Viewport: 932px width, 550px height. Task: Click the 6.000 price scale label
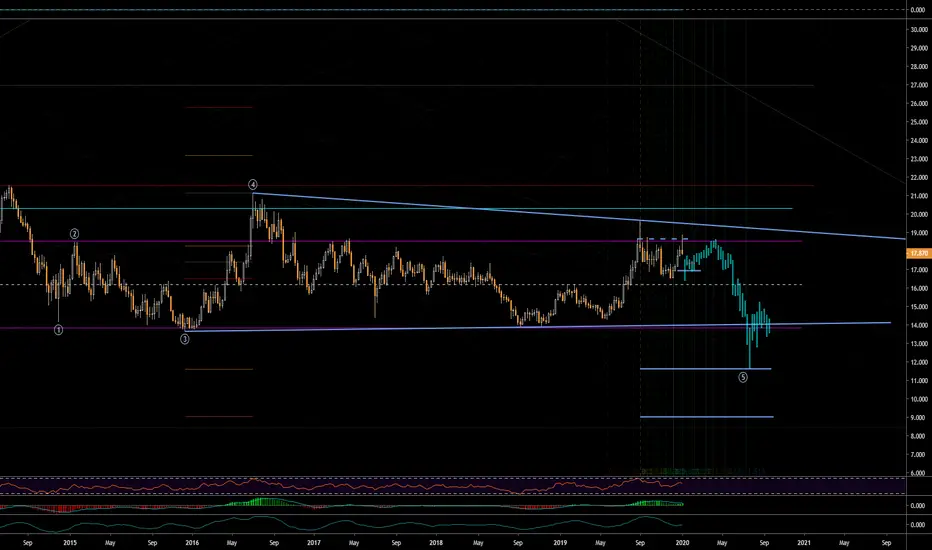(919, 473)
